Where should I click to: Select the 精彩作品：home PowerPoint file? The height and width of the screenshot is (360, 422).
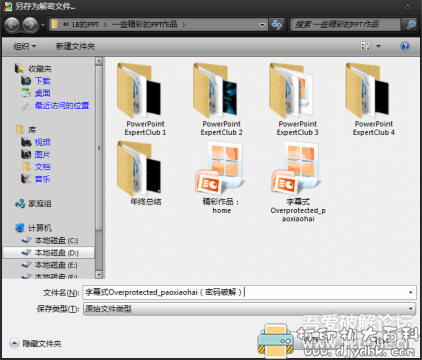point(221,178)
